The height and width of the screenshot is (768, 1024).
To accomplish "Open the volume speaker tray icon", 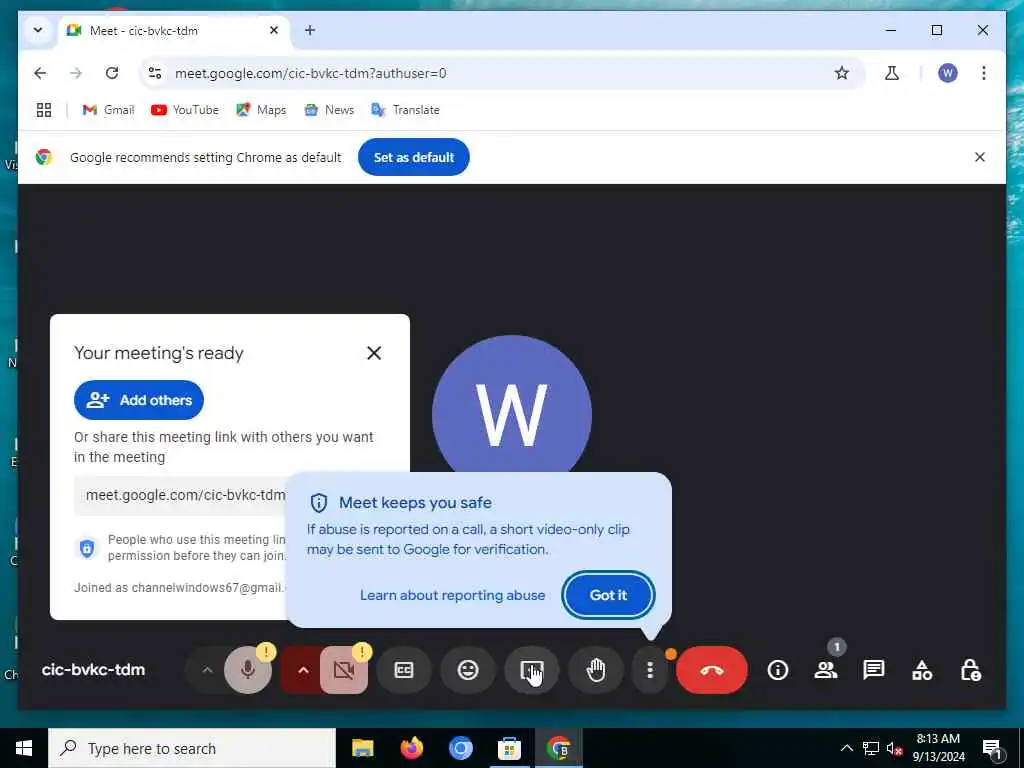I will point(895,748).
